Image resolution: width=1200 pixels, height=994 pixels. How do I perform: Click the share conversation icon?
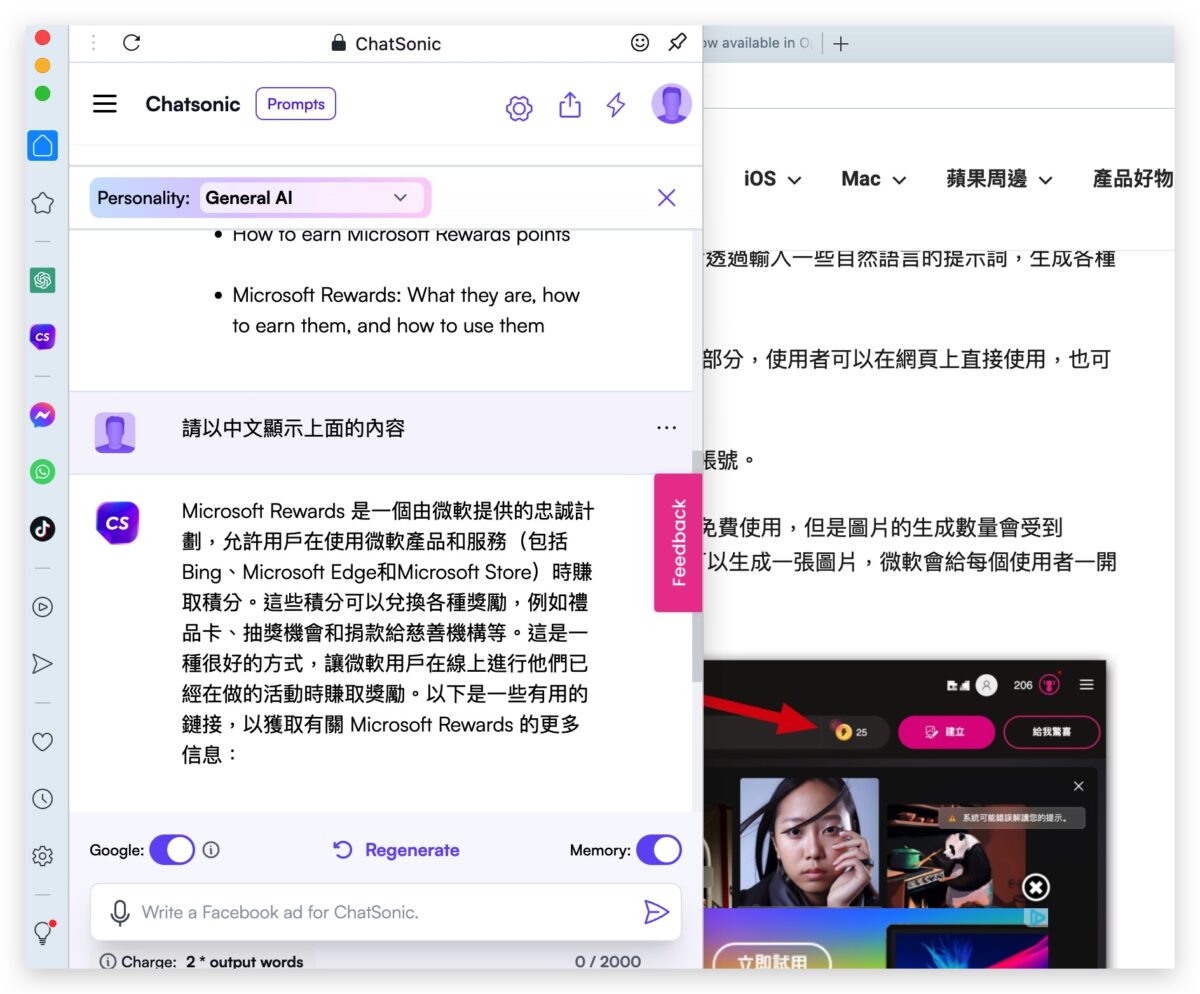[x=569, y=105]
